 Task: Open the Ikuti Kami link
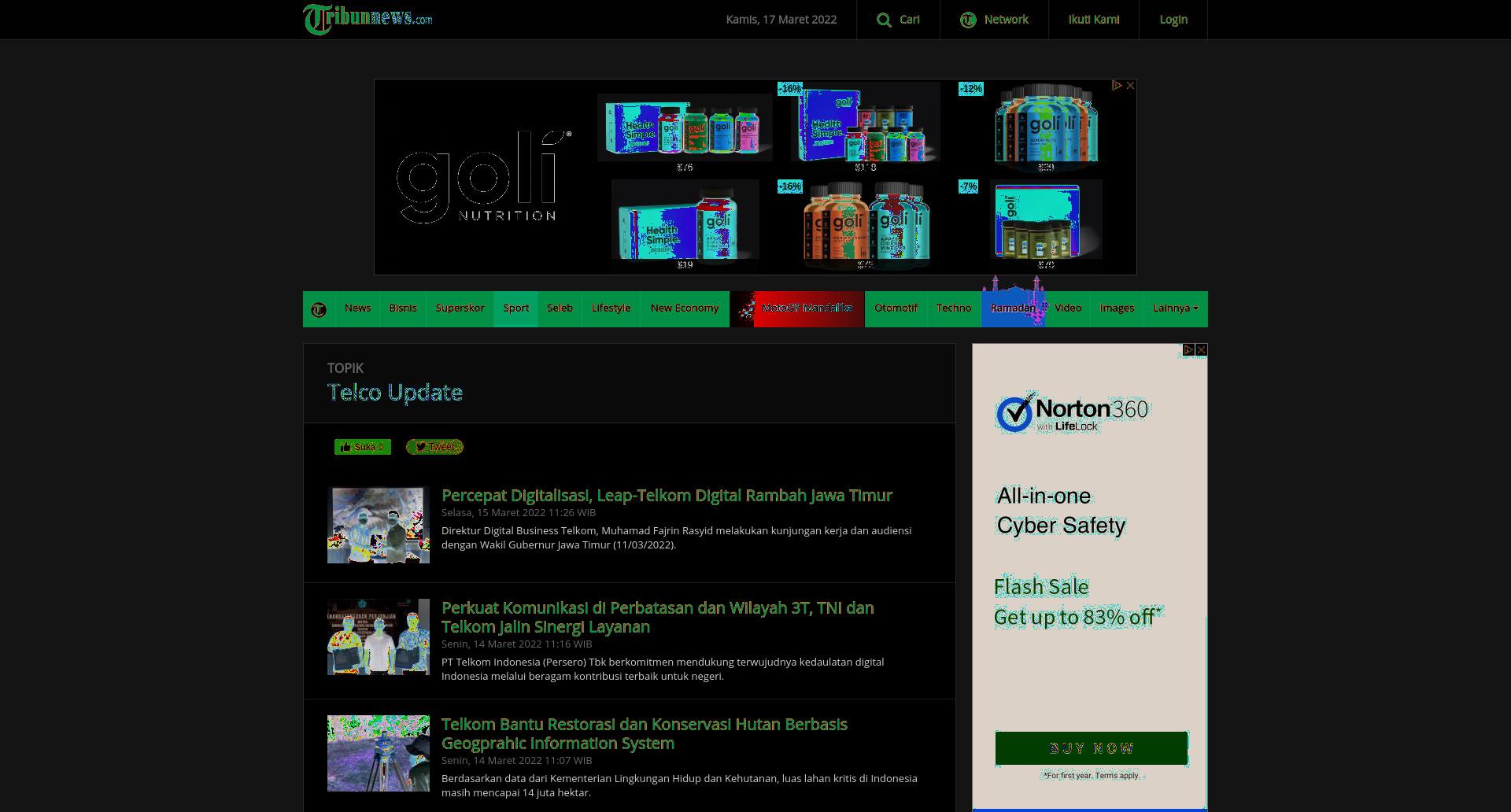point(1093,20)
